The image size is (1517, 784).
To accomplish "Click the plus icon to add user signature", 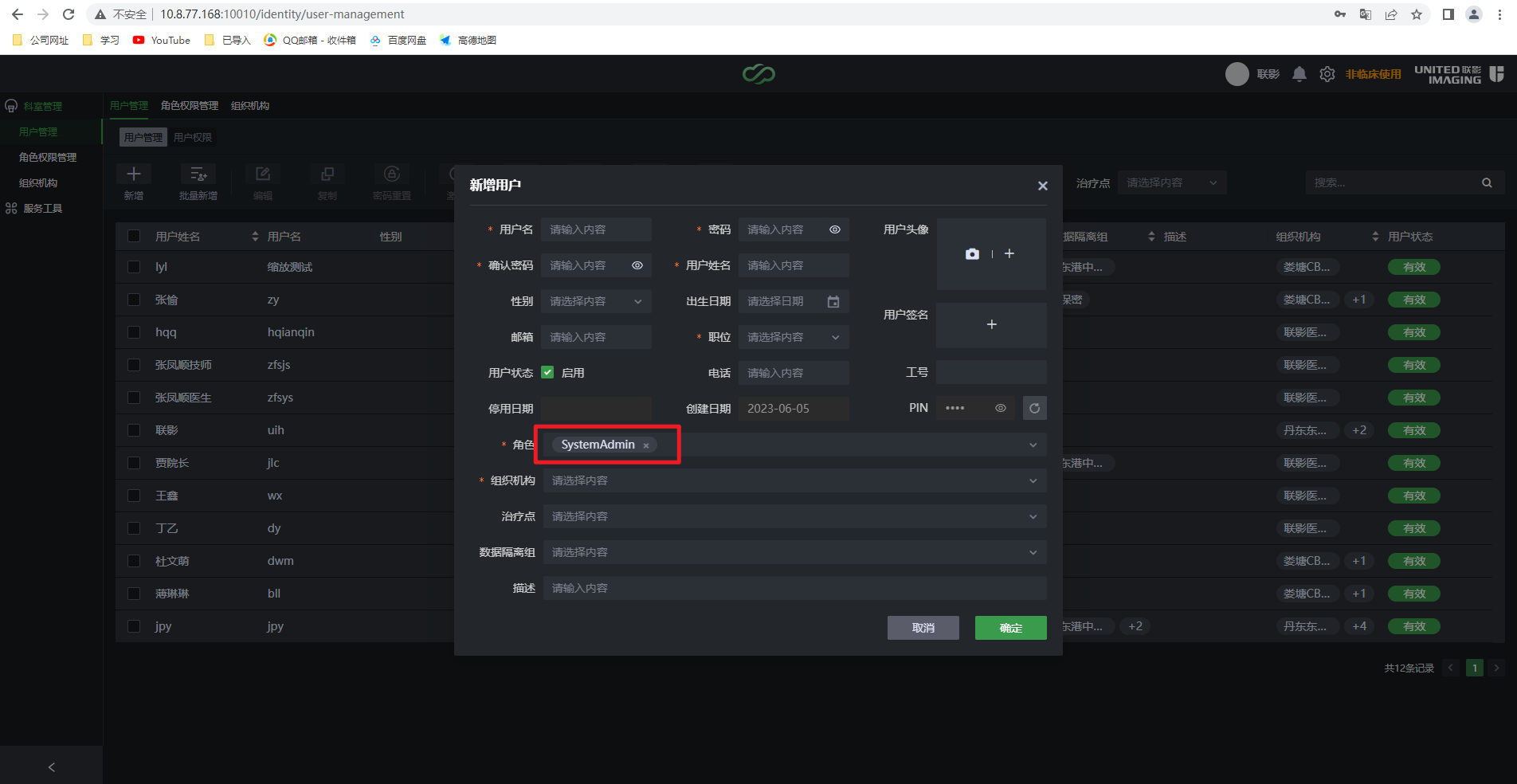I will 991,325.
